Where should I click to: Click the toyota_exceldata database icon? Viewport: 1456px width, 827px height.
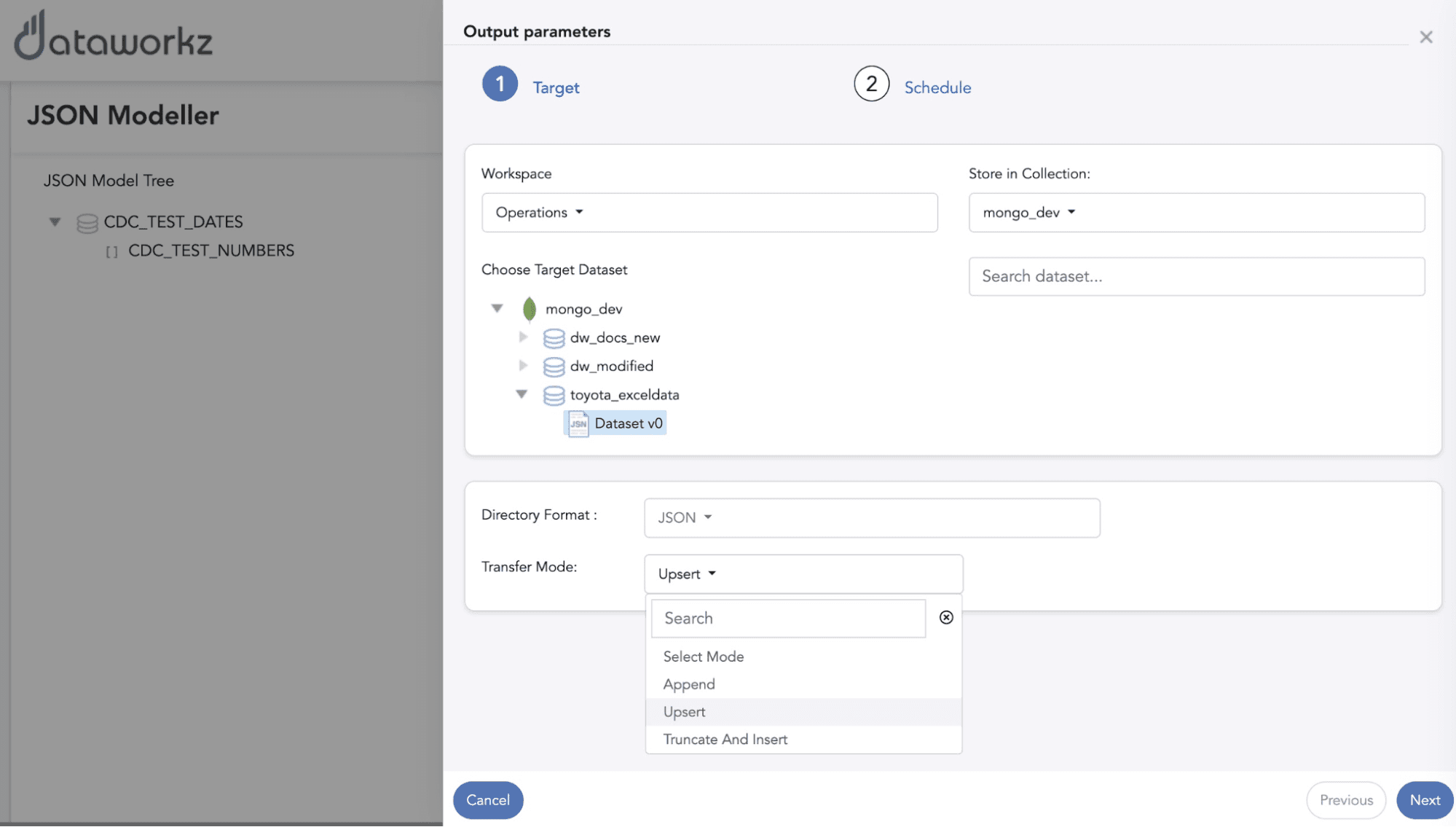coord(554,395)
